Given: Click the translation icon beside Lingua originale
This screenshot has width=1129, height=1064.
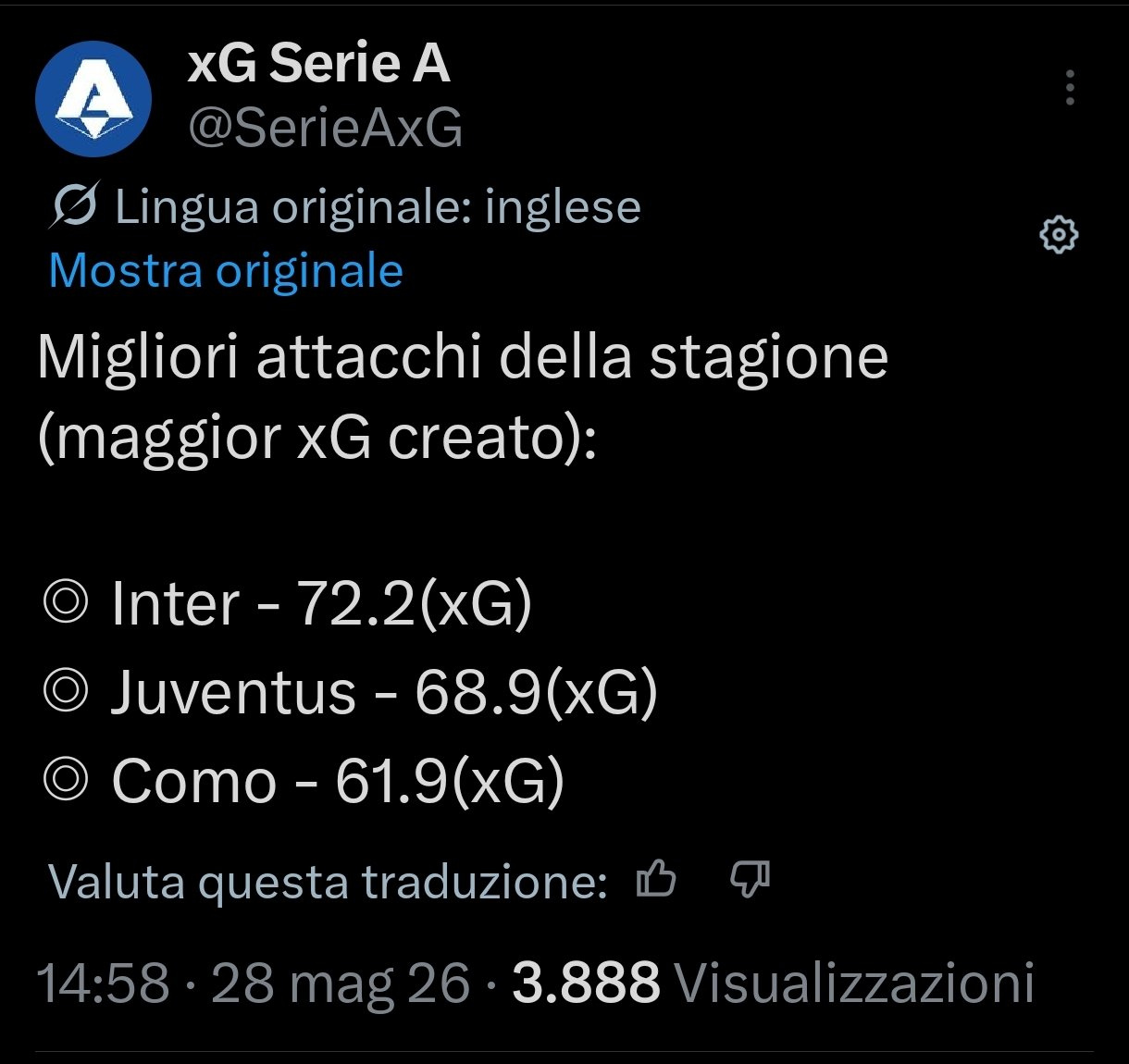Looking at the screenshot, I should 73,205.
